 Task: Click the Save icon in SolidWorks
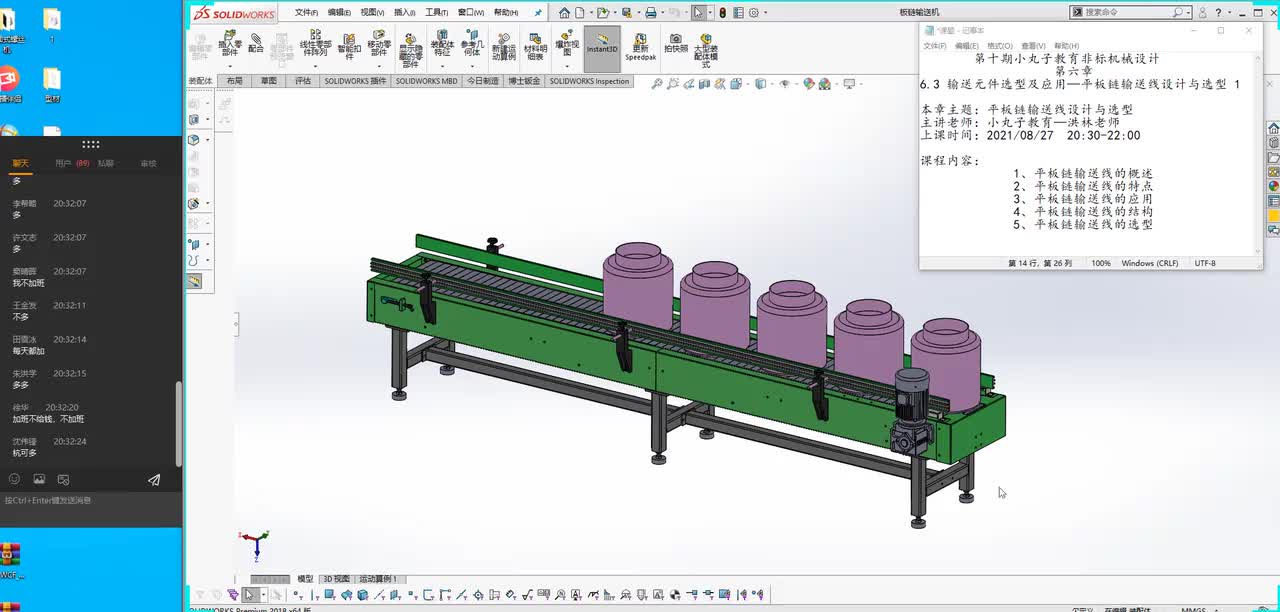[x=627, y=13]
